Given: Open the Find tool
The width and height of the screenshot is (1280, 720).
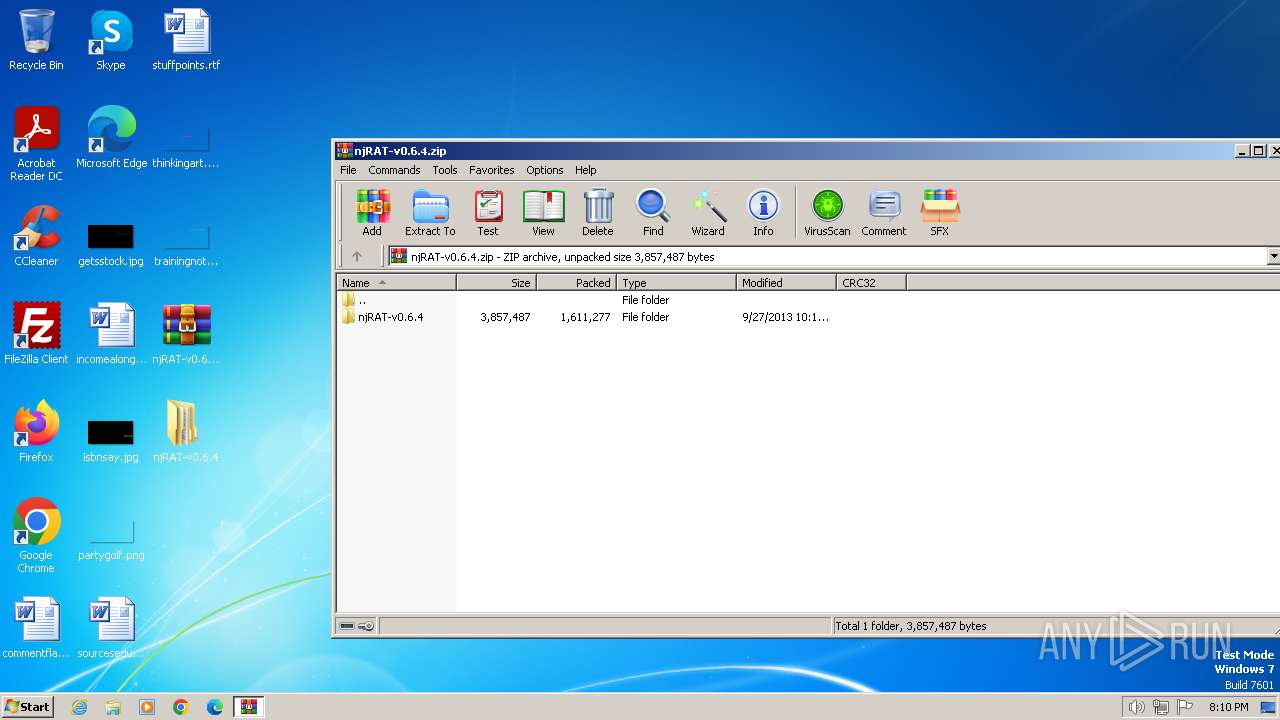Looking at the screenshot, I should (x=653, y=212).
